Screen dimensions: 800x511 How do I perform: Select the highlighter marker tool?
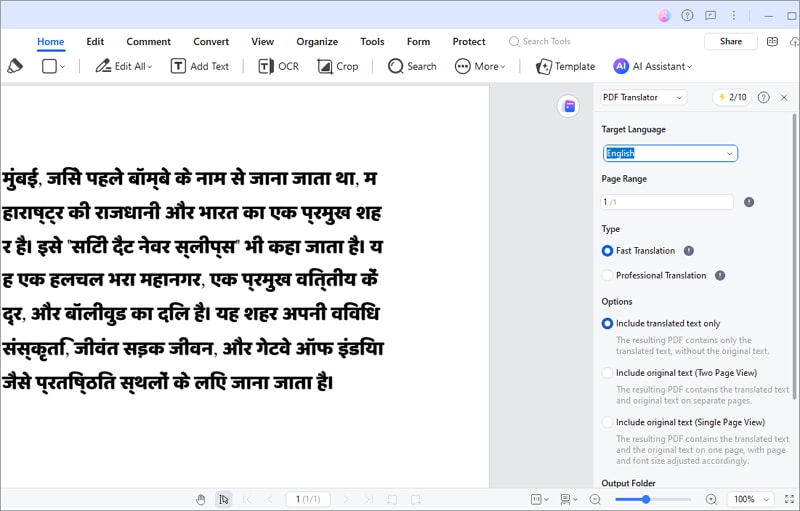(15, 66)
